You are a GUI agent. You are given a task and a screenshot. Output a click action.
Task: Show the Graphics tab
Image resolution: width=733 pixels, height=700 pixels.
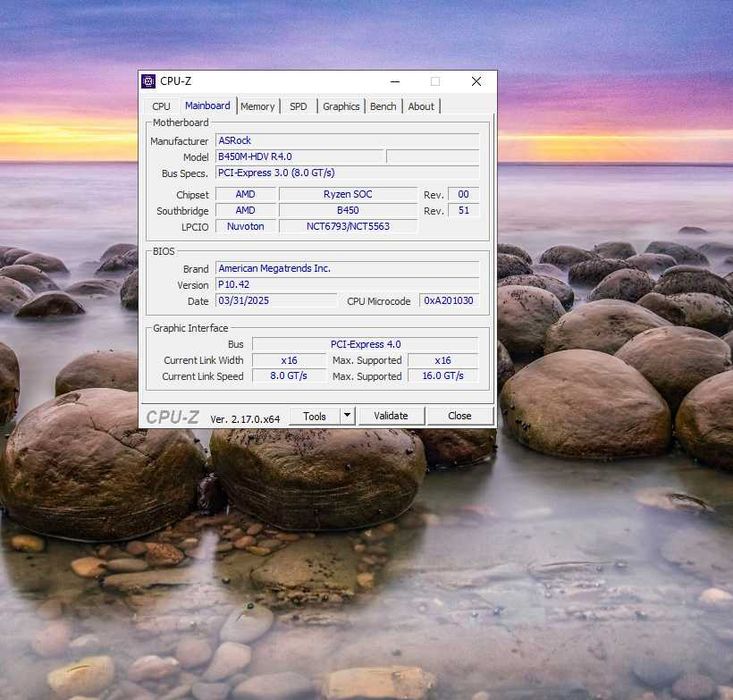(341, 106)
